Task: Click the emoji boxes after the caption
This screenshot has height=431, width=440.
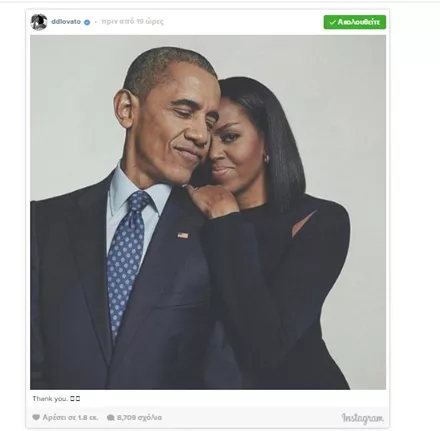Action: [x=75, y=399]
